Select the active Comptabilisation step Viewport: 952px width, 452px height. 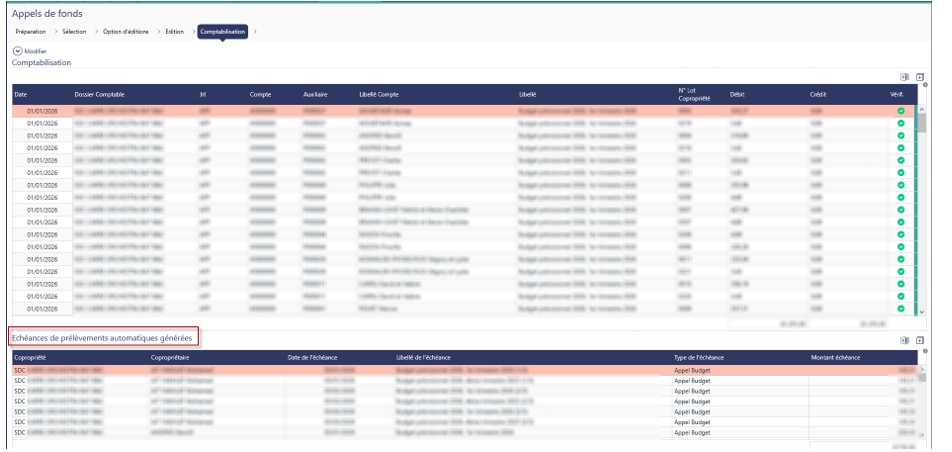[x=222, y=32]
